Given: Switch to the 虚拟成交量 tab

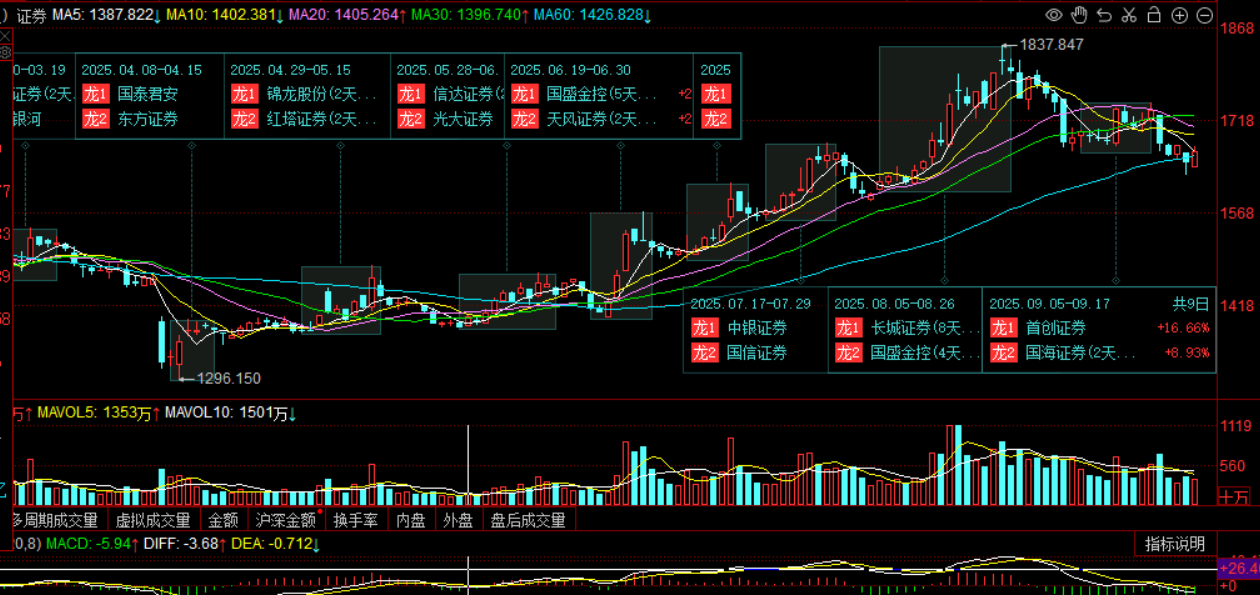Looking at the screenshot, I should click(x=153, y=520).
